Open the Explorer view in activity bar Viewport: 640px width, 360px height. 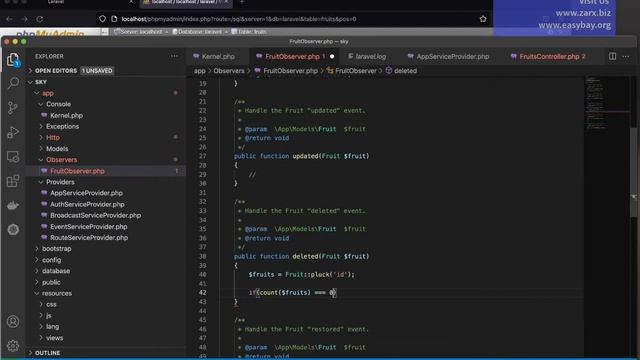click(13, 60)
